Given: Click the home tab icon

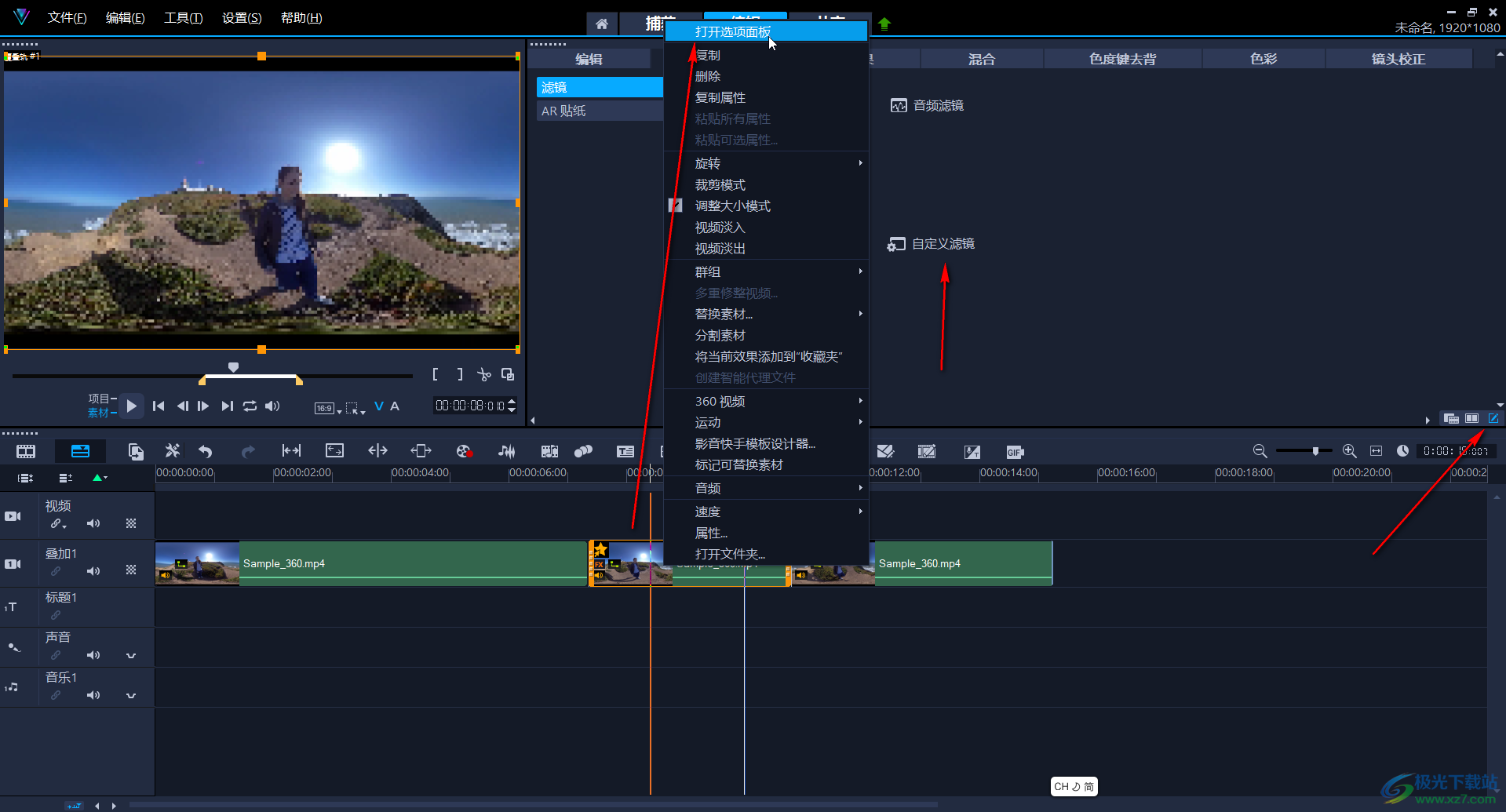Looking at the screenshot, I should (x=602, y=24).
